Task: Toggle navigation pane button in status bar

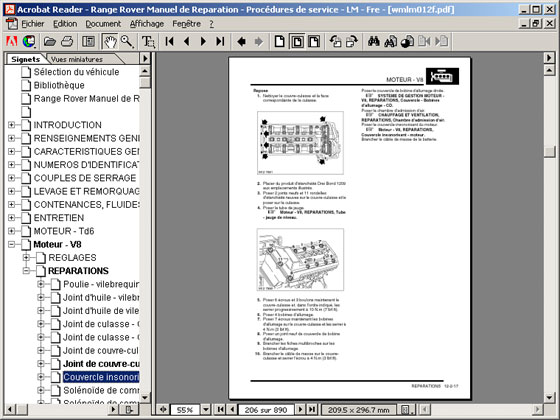Action: pos(163,409)
